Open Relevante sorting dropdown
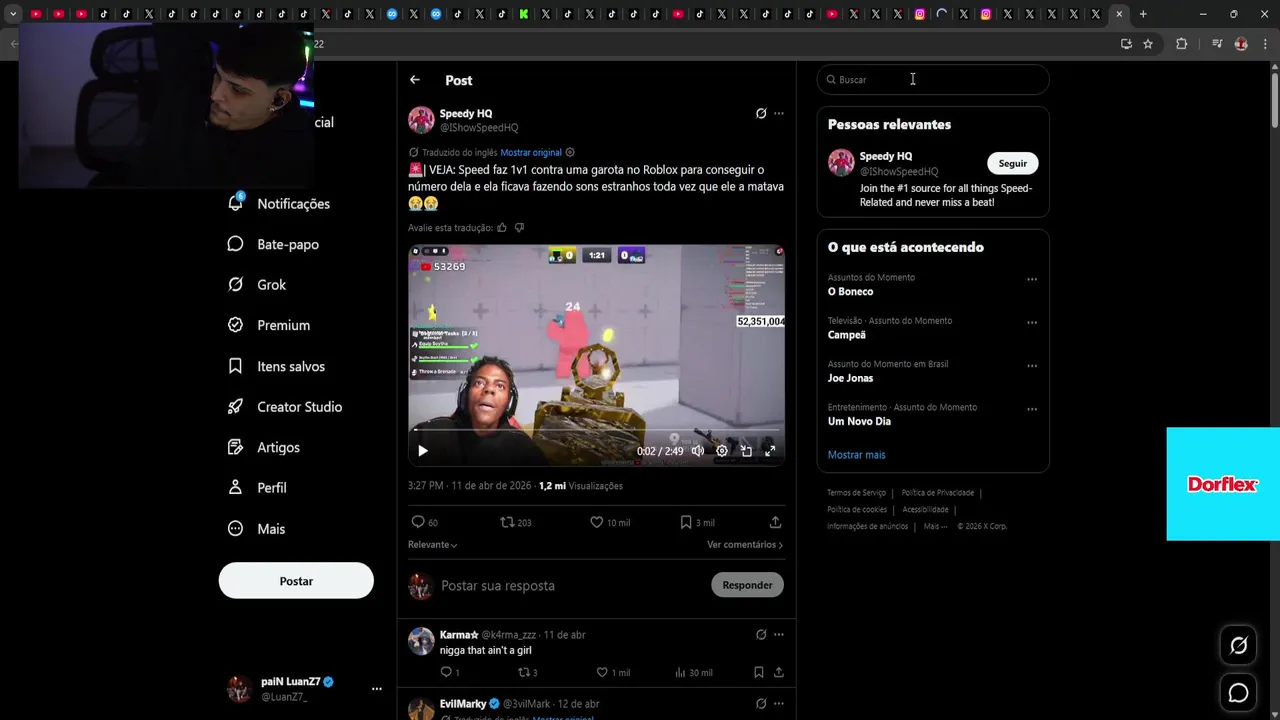Screen dimensions: 1280x720 click(x=432, y=545)
